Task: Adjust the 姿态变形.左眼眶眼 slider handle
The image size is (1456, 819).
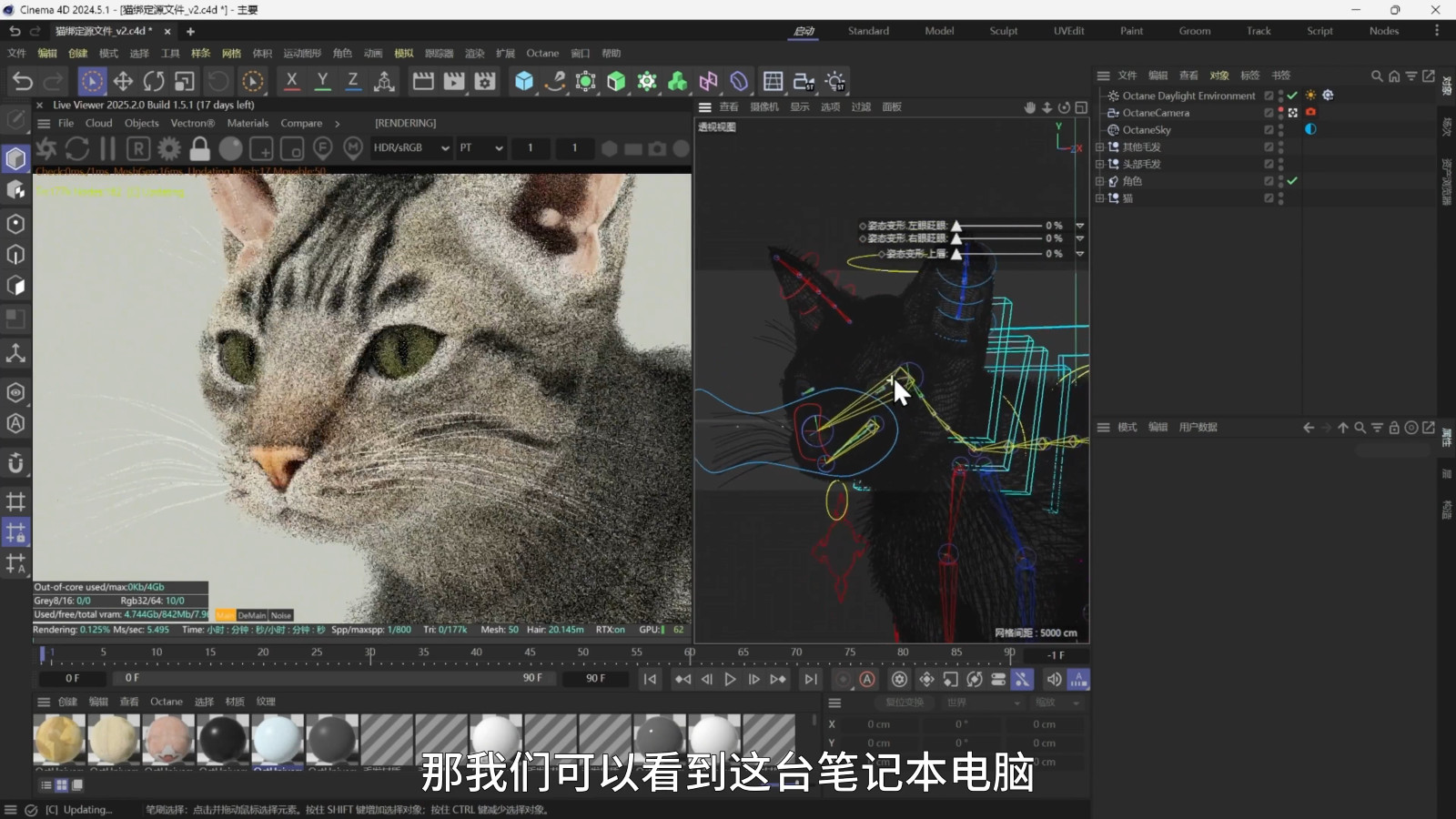Action: 956,226
